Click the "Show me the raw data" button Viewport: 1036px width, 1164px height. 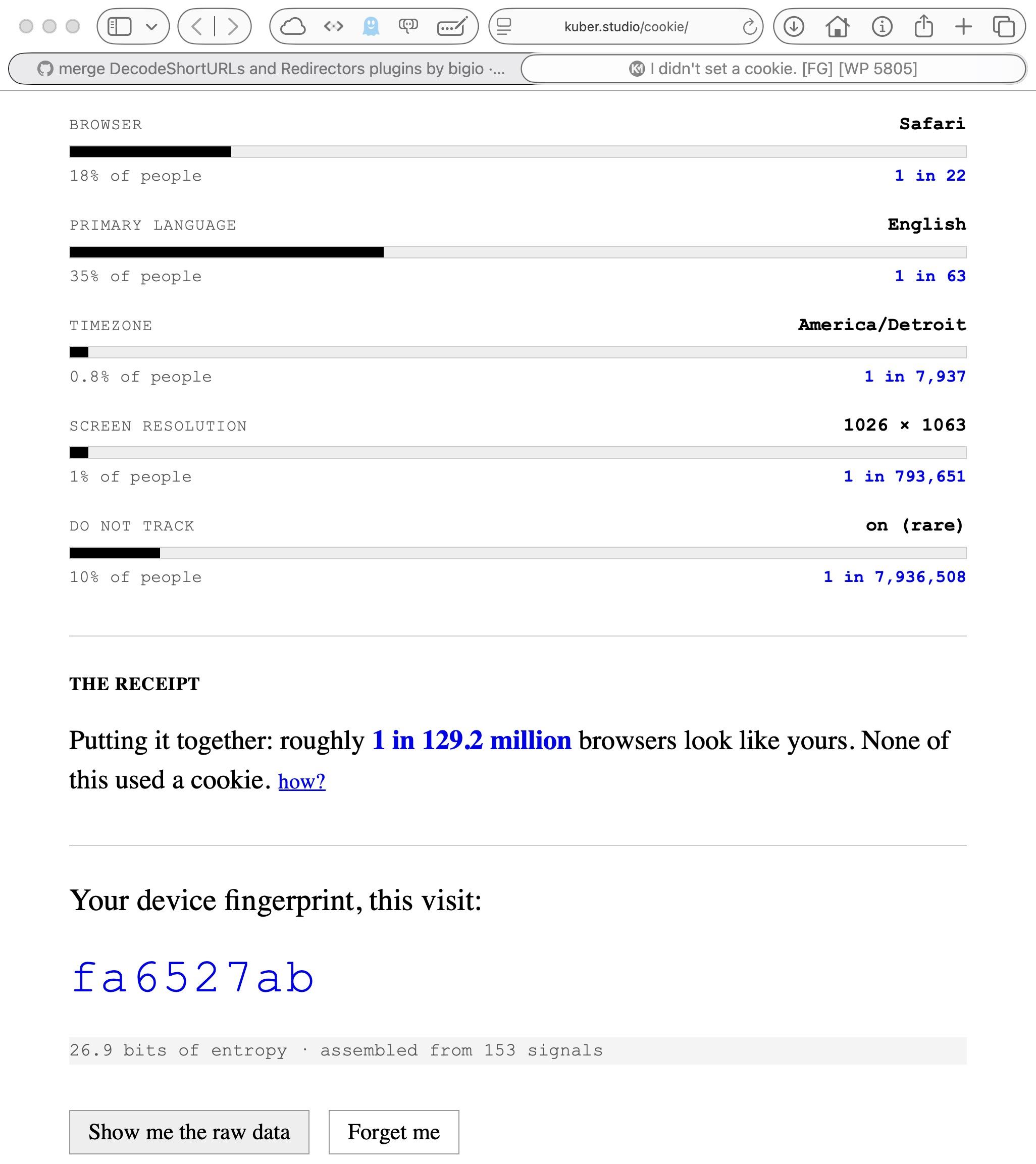(x=189, y=1132)
